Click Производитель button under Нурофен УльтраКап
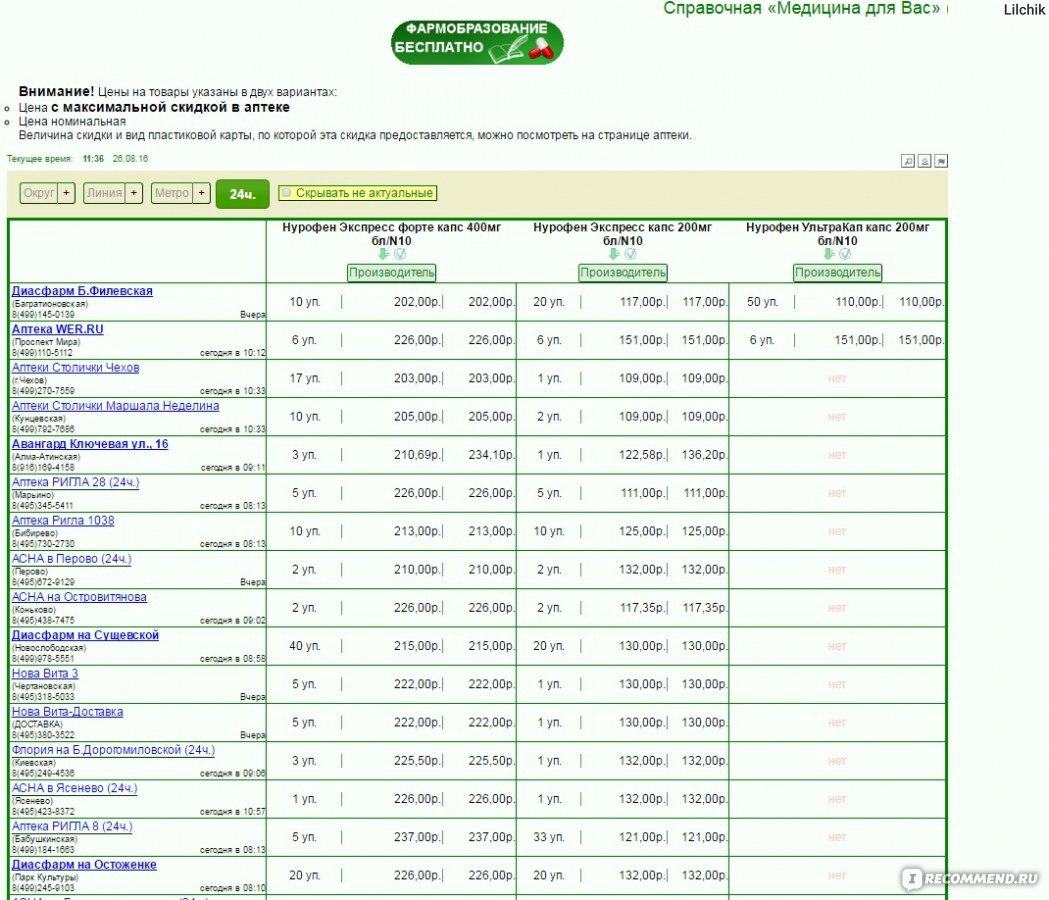The image size is (1049, 900). (x=838, y=272)
